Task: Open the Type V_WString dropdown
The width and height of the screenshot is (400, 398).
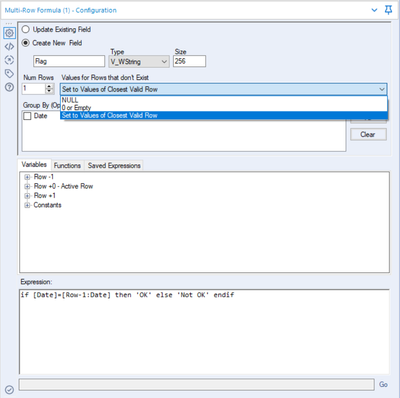Action: pos(139,62)
